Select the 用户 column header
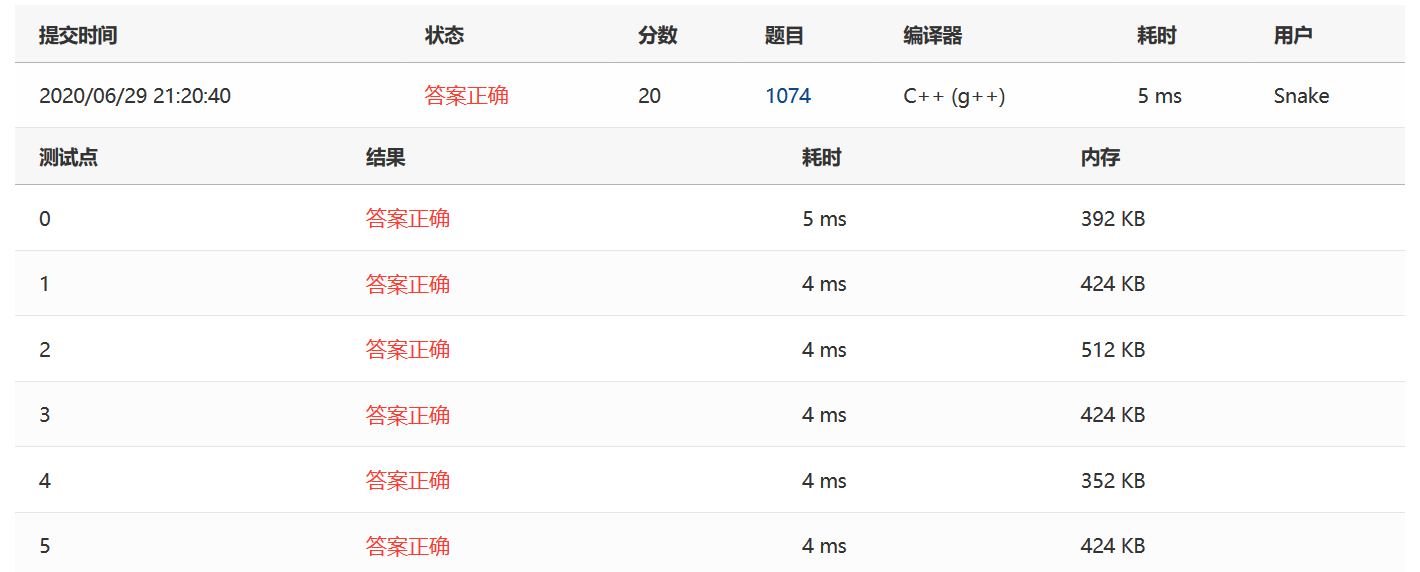Screen dimensions: 1420x572 click(x=1293, y=35)
